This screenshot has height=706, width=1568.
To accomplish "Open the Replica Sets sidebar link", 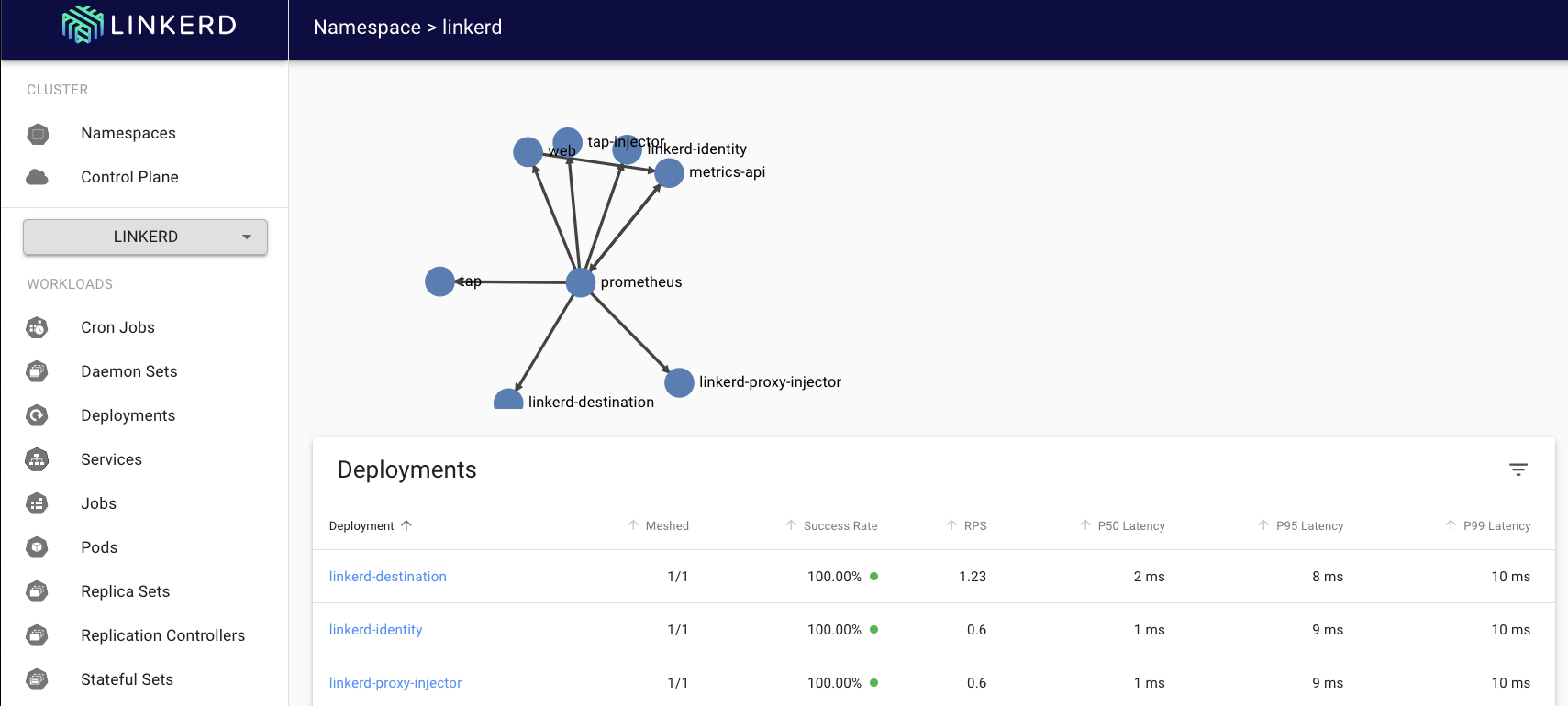I will pyautogui.click(x=125, y=591).
